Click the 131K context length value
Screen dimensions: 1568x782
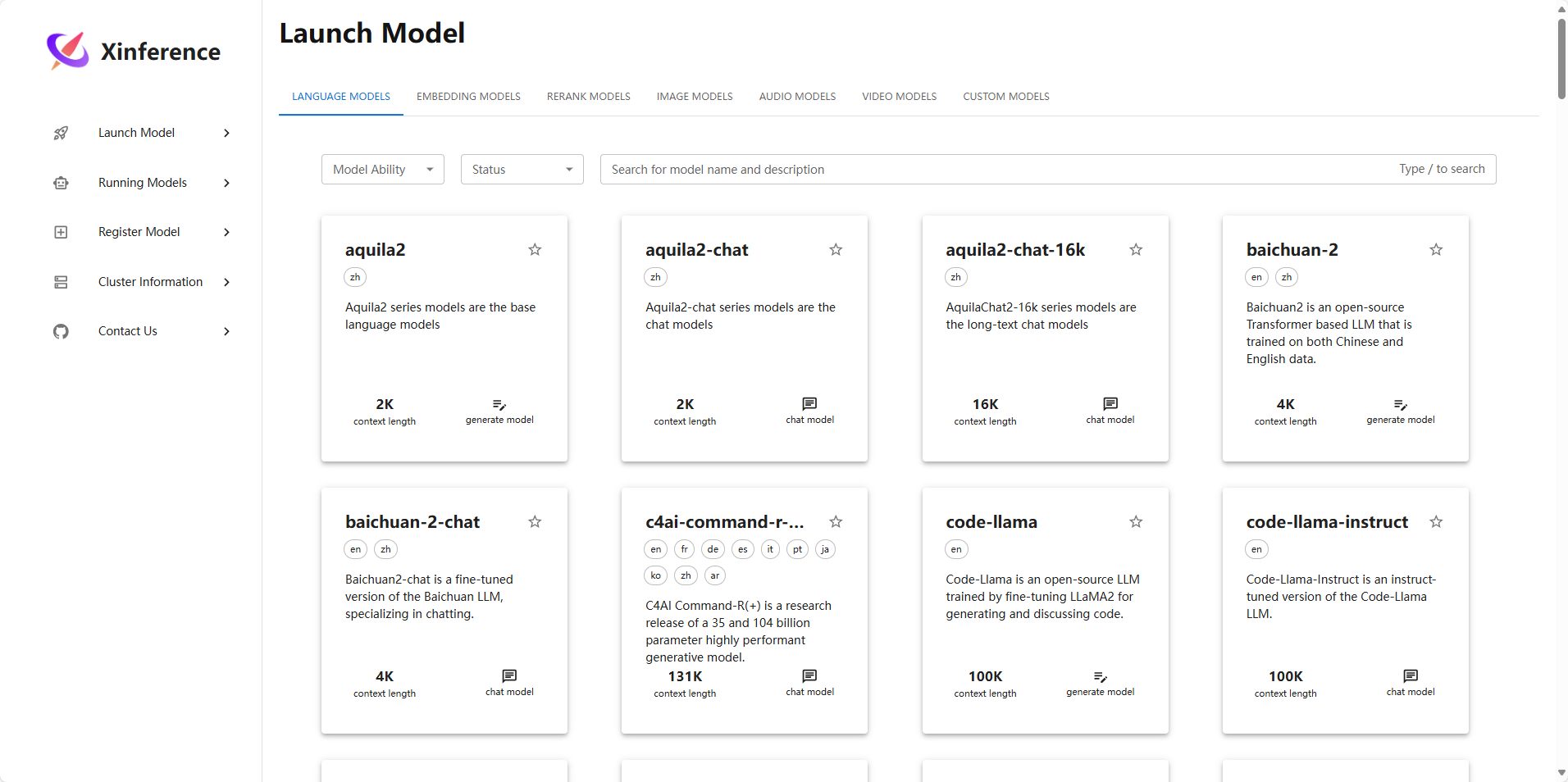(685, 676)
